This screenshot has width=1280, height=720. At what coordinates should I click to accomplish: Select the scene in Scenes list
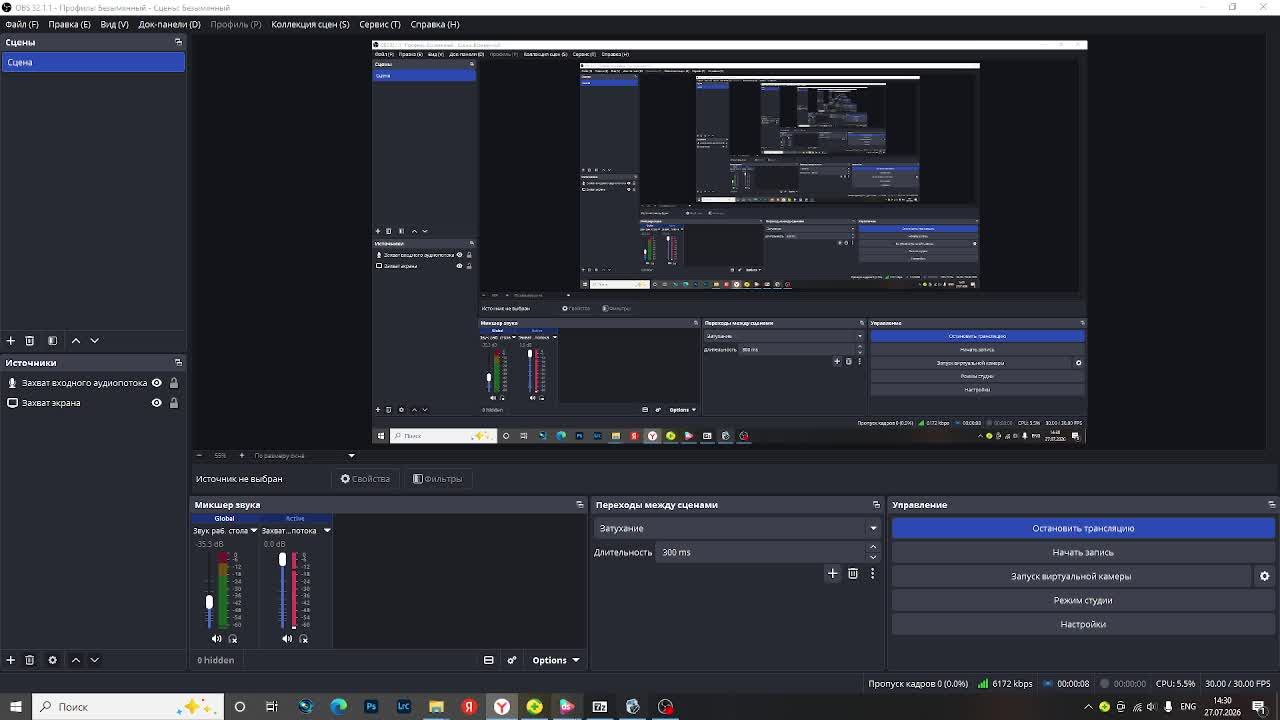coord(93,62)
